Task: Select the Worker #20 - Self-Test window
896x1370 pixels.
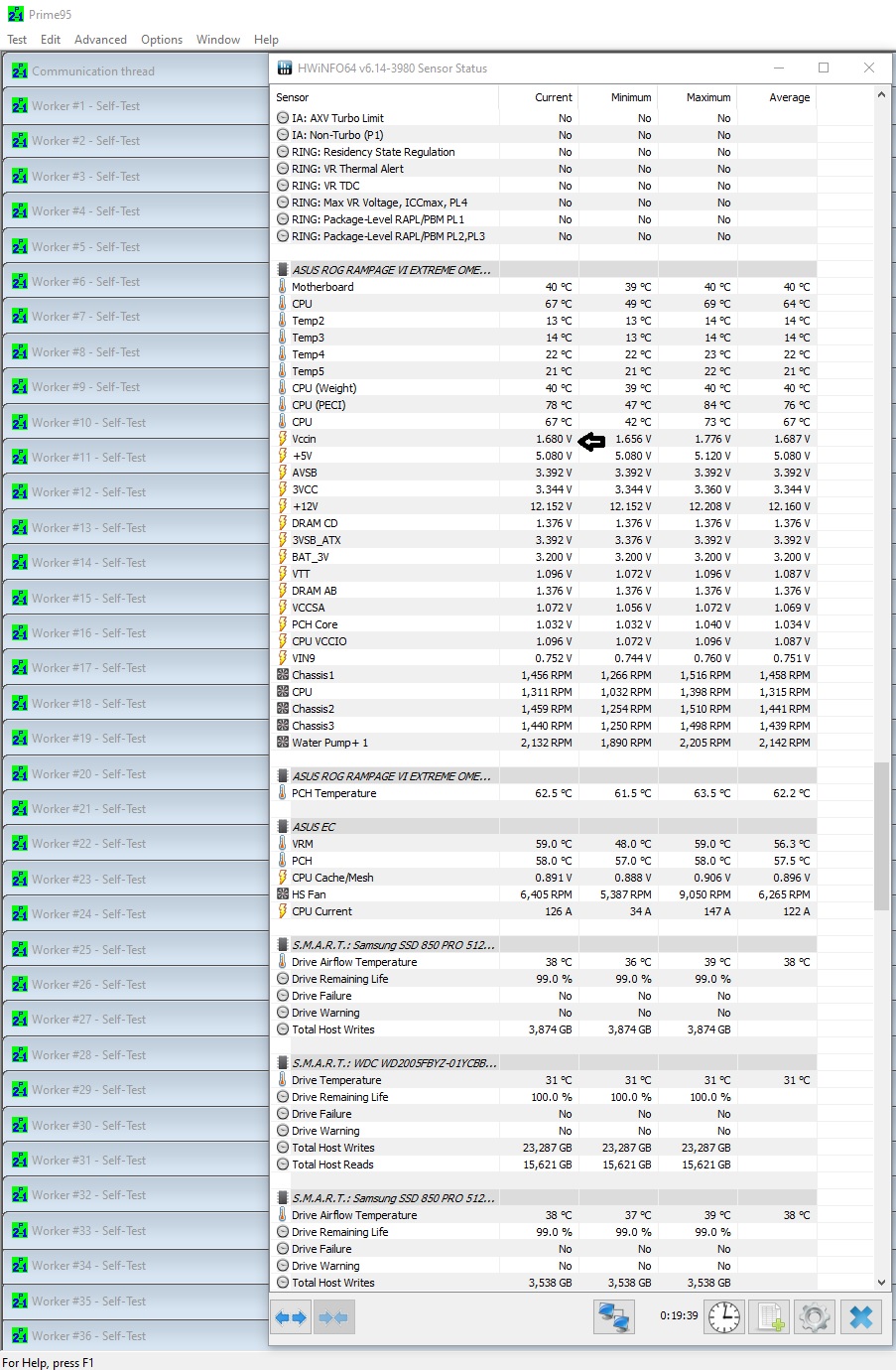Action: 135,774
